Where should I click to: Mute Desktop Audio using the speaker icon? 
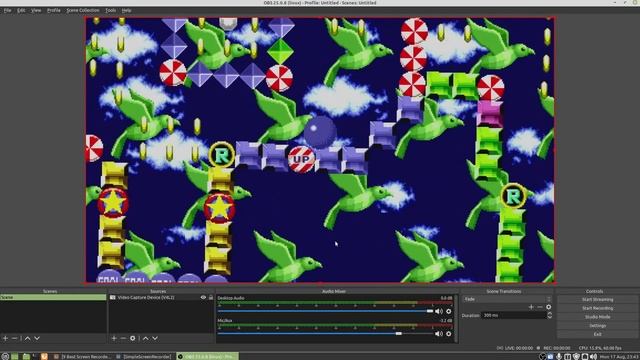[439, 311]
